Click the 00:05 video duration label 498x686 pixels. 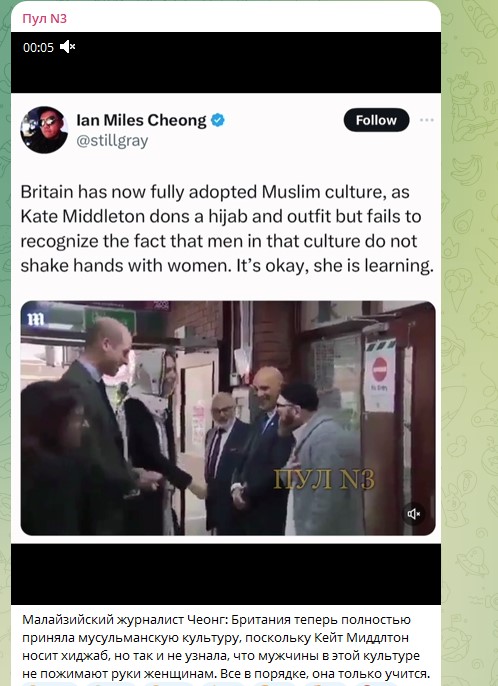click(38, 47)
